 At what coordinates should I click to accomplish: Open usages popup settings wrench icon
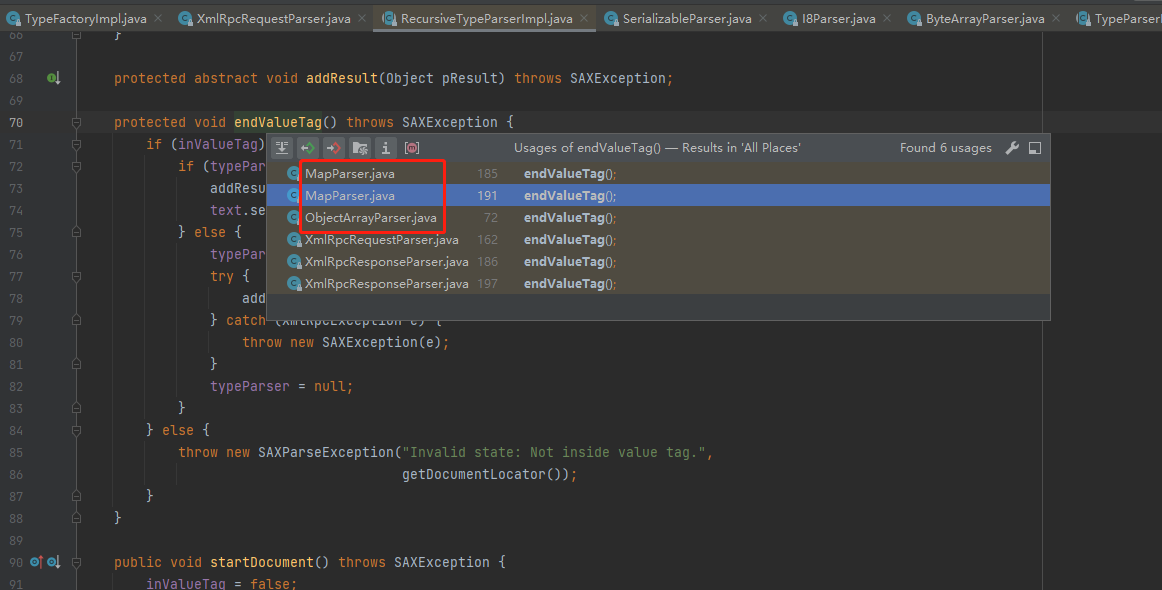pos(1012,148)
